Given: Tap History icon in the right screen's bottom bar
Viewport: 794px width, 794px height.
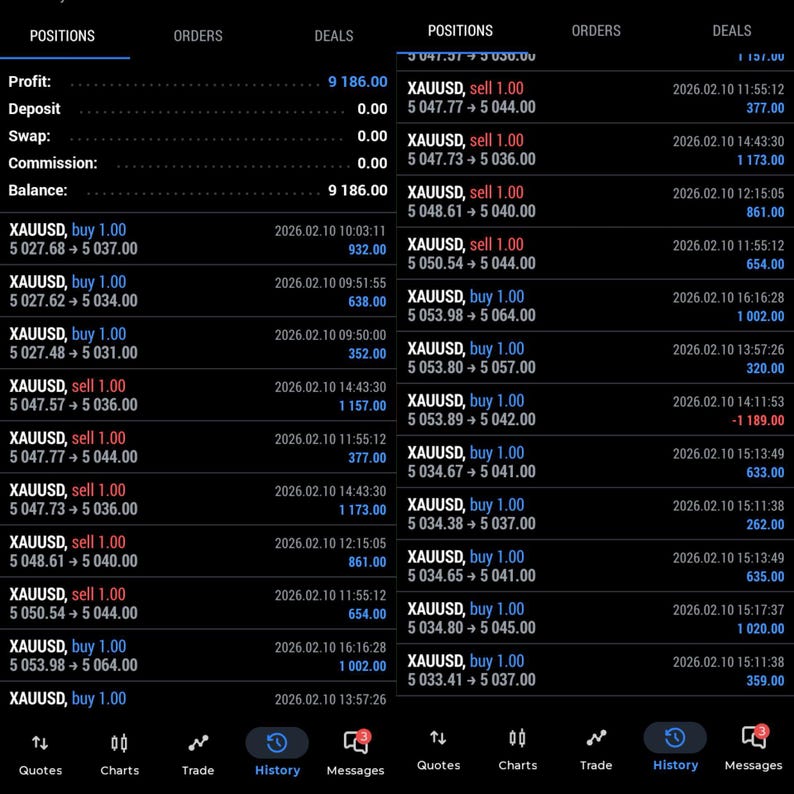Looking at the screenshot, I should click(x=675, y=738).
